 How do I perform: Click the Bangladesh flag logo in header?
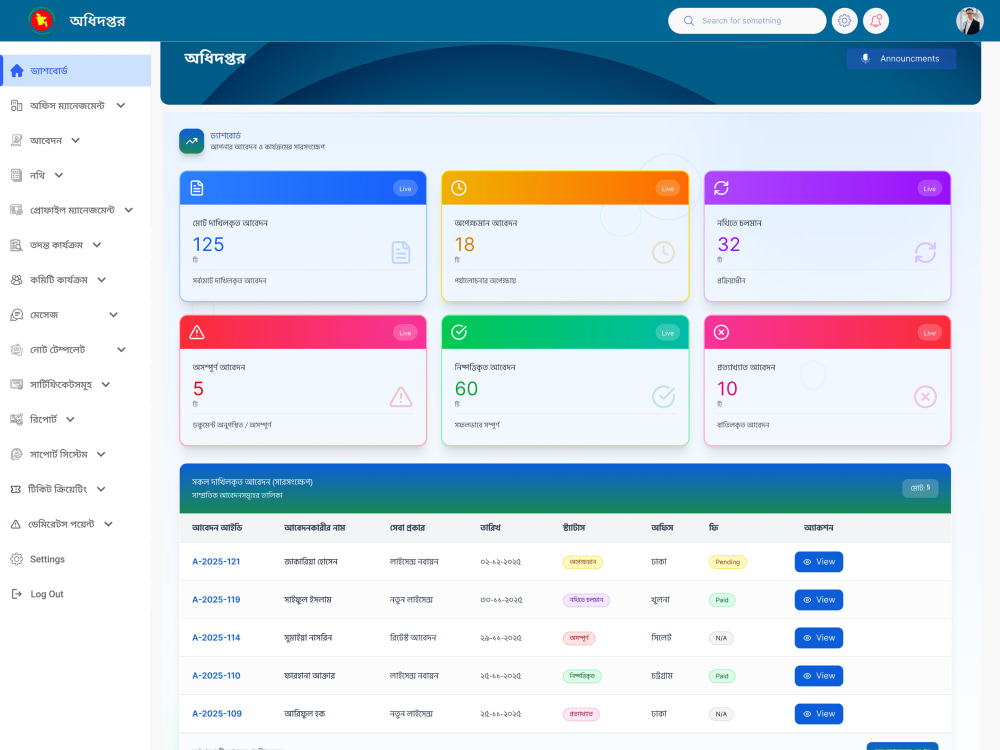pyautogui.click(x=42, y=20)
